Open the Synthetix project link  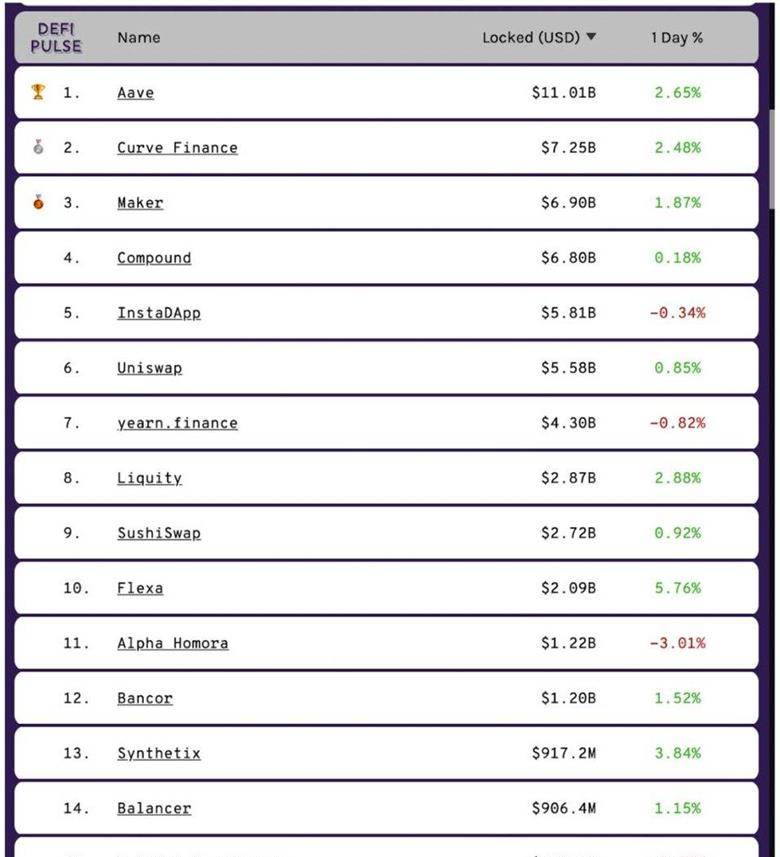click(x=159, y=753)
